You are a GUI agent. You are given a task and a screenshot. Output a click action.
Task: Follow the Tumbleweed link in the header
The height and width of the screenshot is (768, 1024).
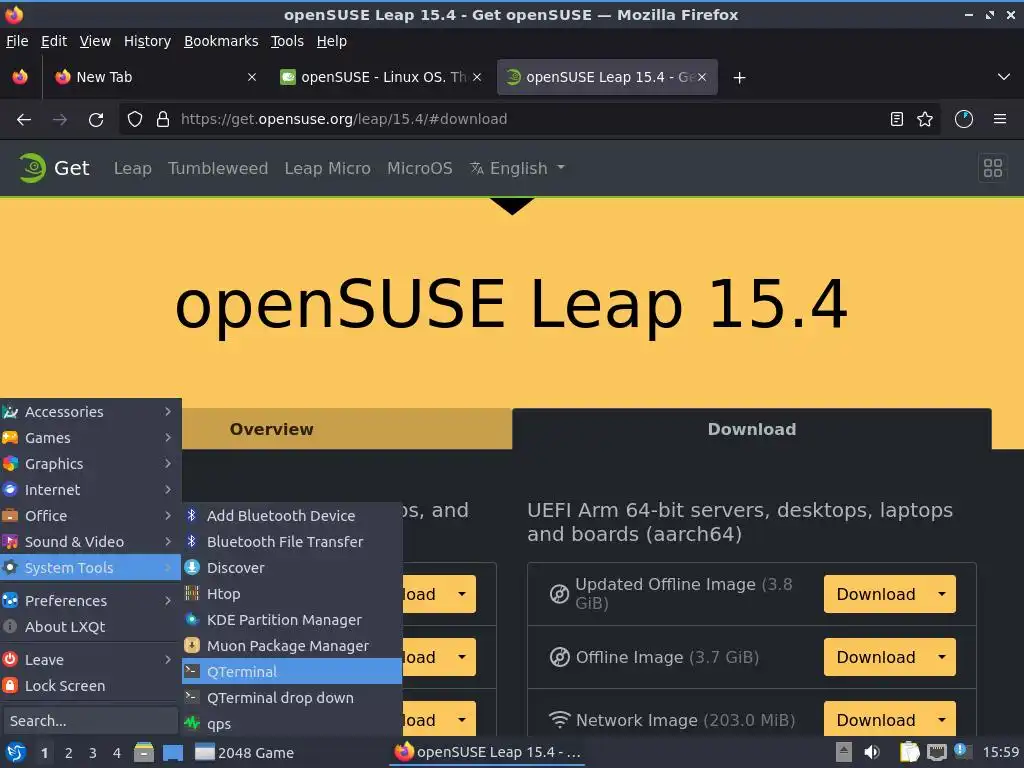[218, 168]
